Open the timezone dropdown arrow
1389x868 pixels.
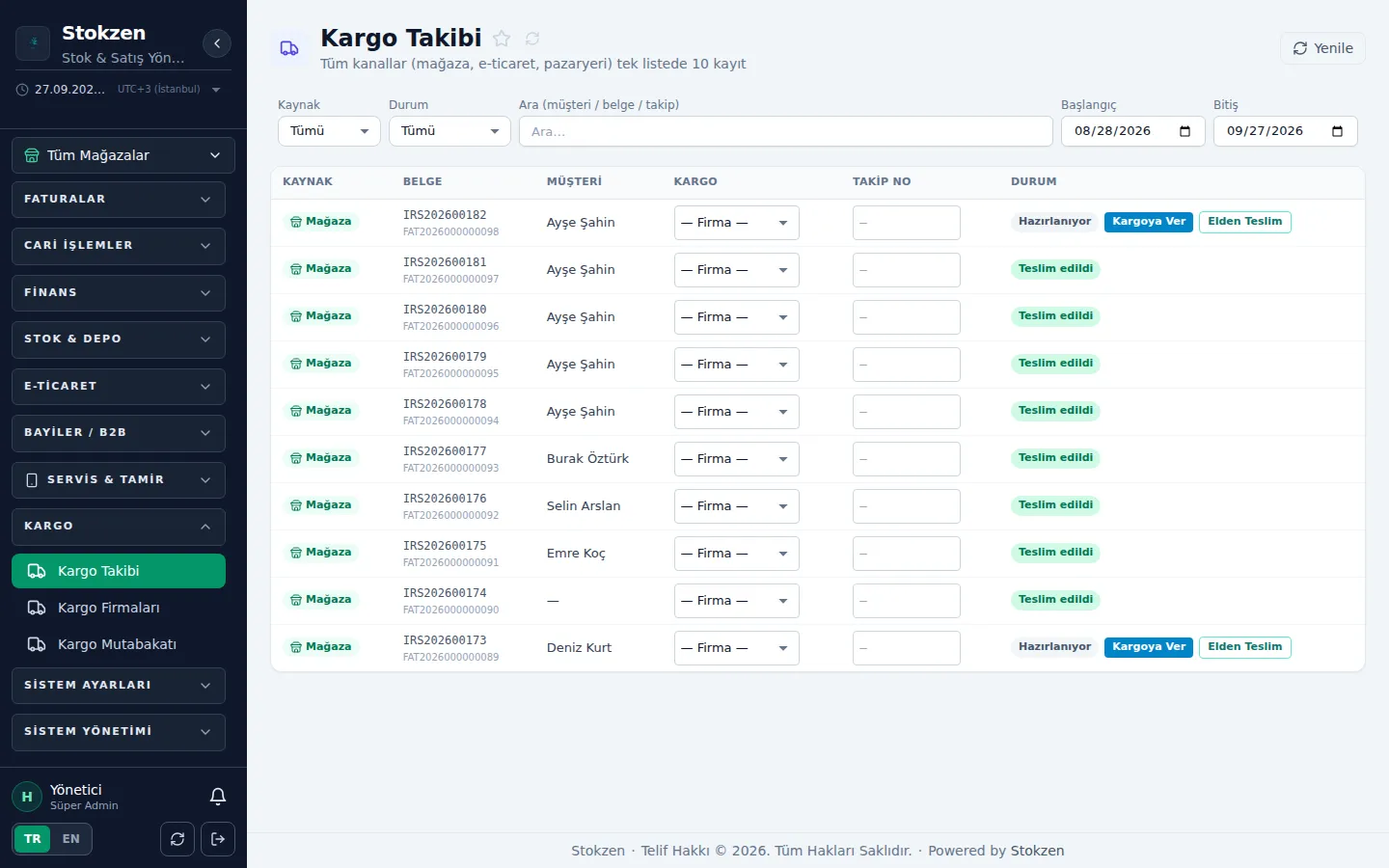[x=216, y=90]
